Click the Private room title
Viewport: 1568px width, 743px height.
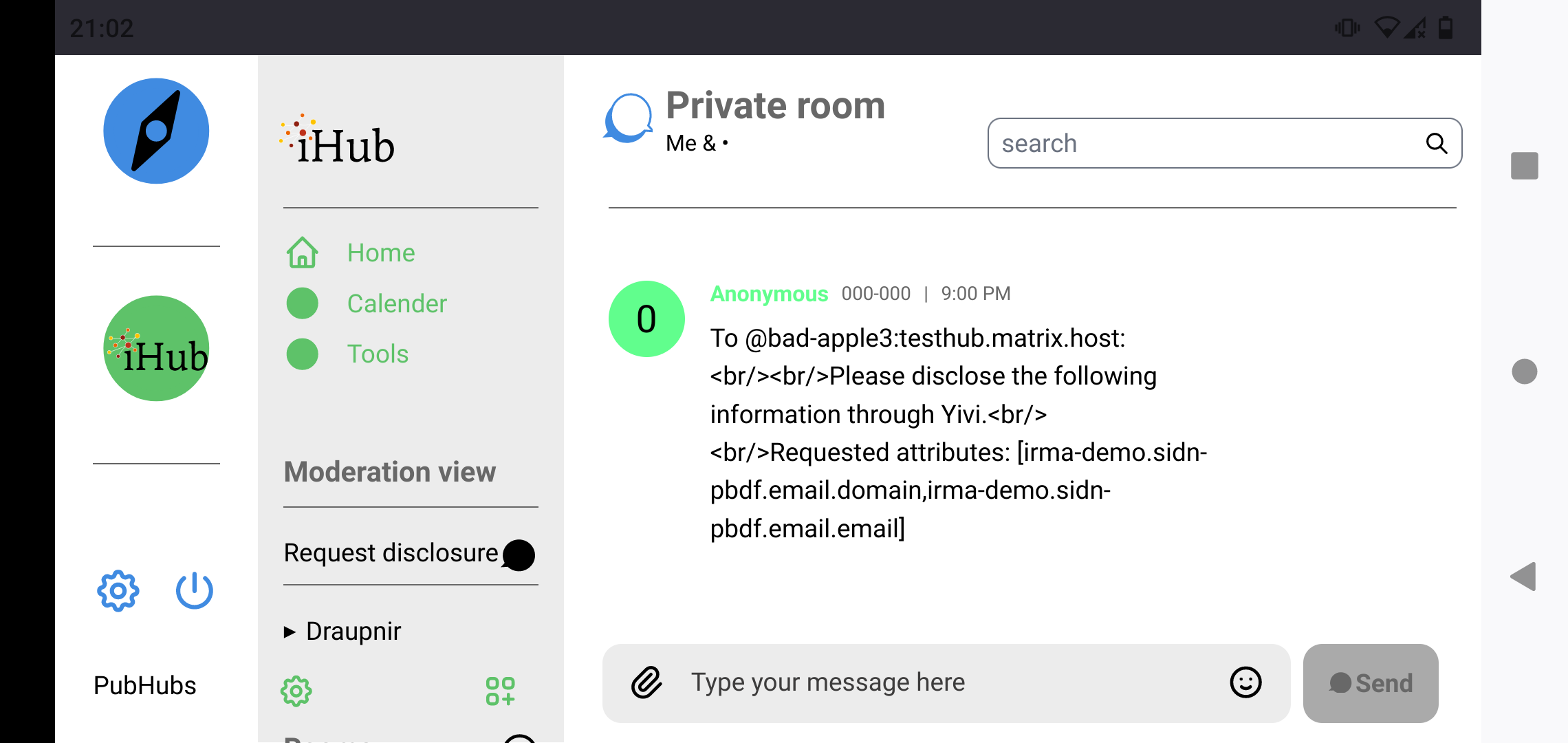click(776, 105)
